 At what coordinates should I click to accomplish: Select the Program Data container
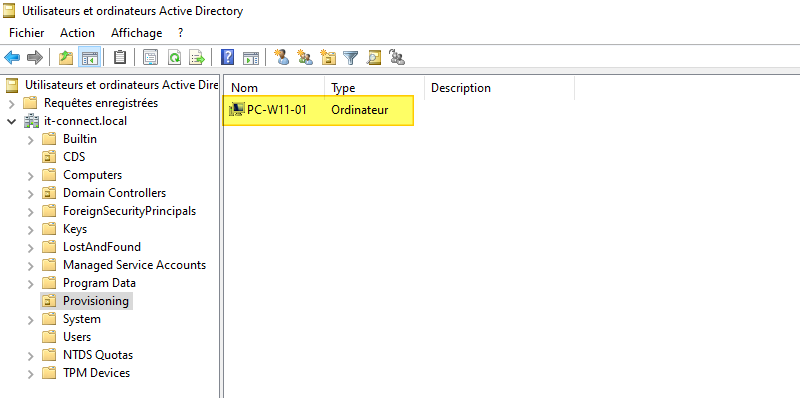99,283
